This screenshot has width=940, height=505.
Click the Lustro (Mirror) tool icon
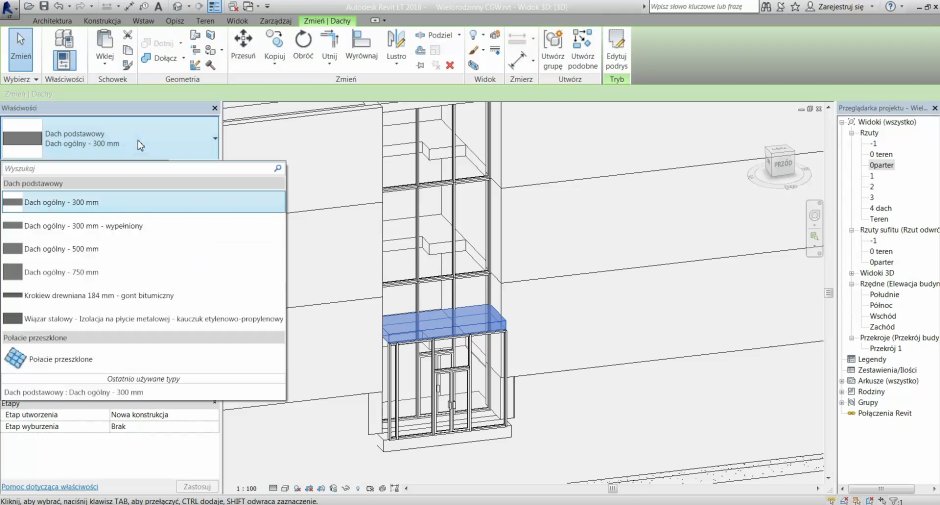396,40
